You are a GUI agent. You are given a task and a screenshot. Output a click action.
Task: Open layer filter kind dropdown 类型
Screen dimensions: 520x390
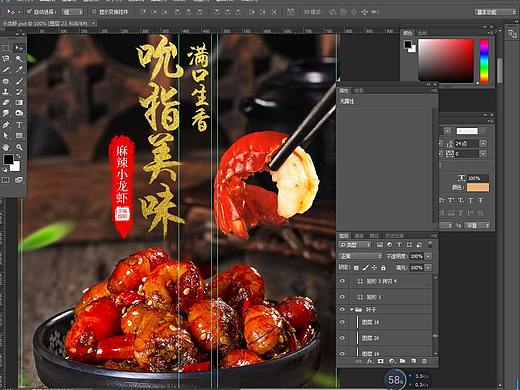pos(355,245)
